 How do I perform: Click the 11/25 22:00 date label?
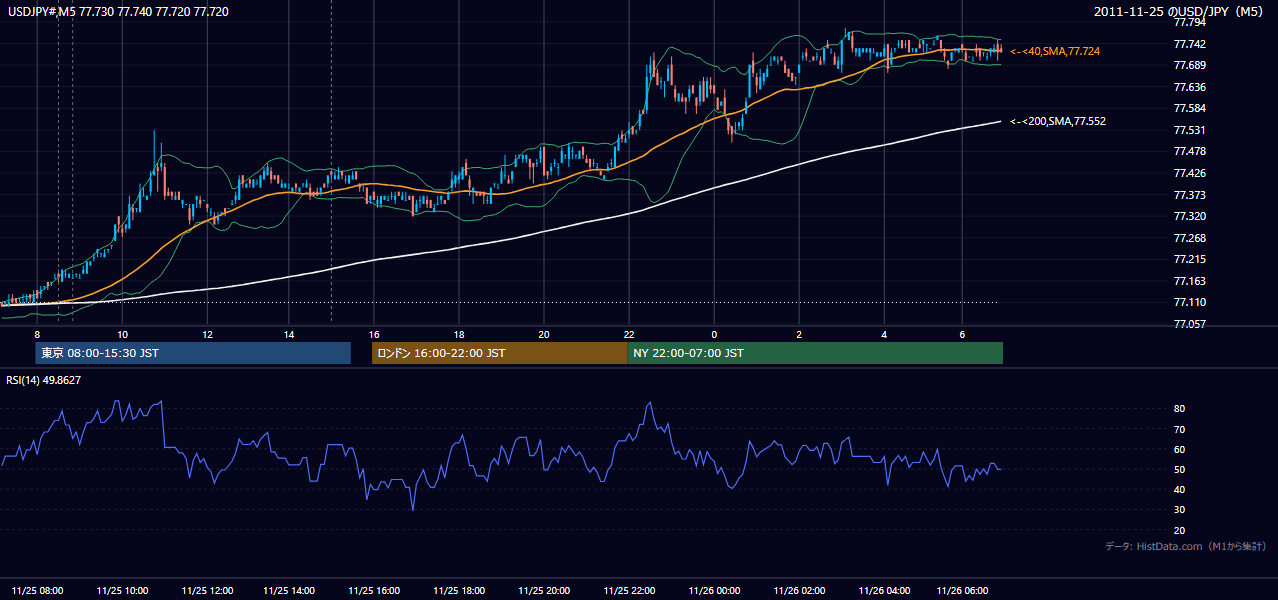pos(629,591)
